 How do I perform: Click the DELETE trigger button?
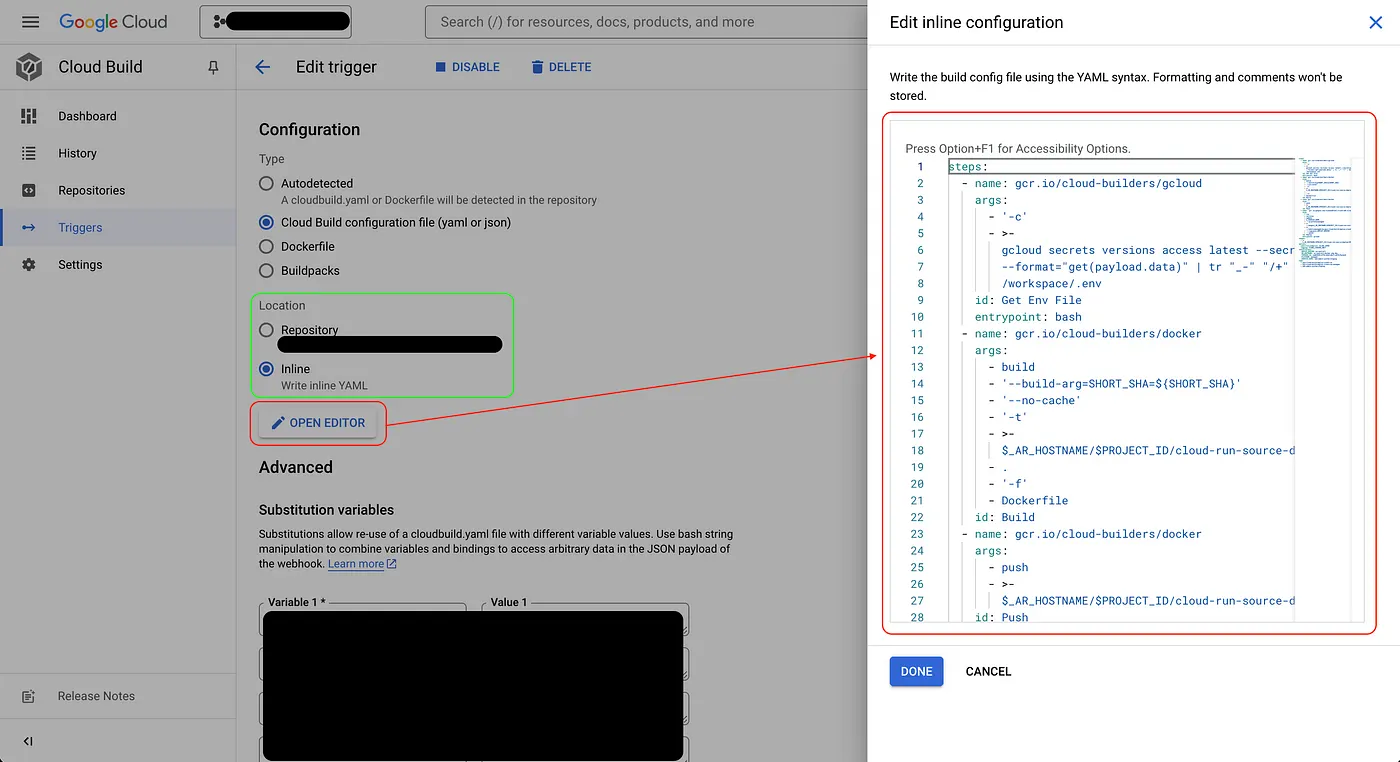click(x=561, y=67)
